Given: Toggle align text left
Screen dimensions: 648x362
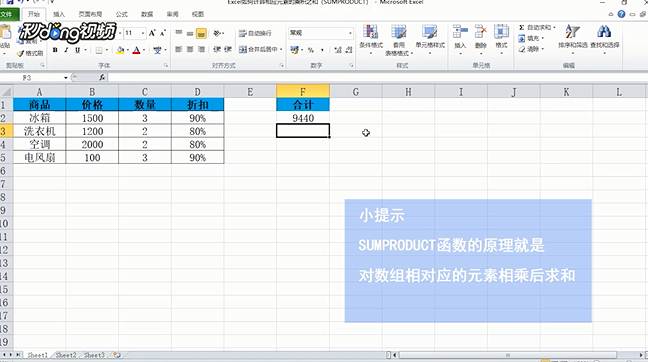Looking at the screenshot, I should coord(179,50).
